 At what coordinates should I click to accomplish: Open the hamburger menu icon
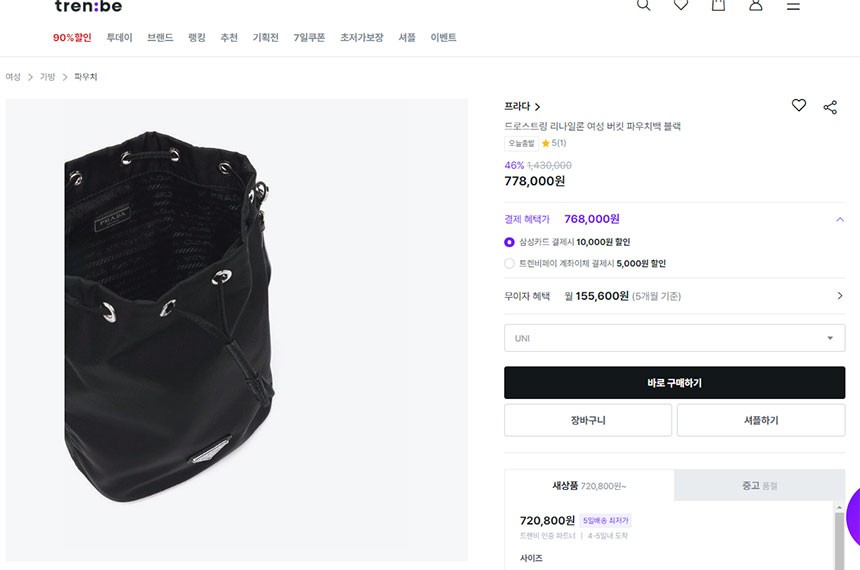click(793, 5)
